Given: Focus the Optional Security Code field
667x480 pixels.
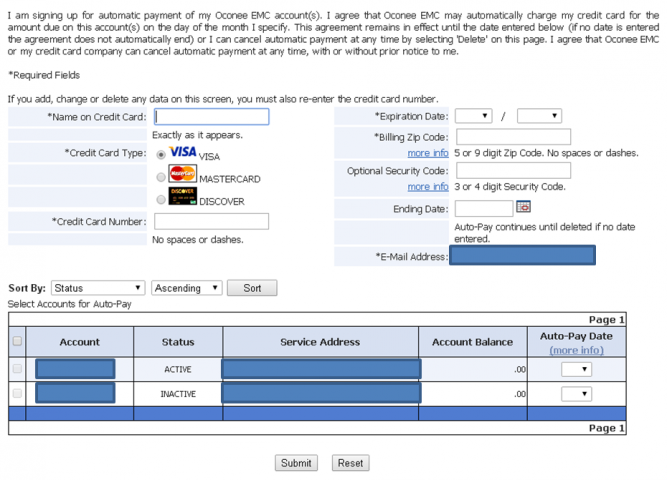Looking at the screenshot, I should 513,171.
